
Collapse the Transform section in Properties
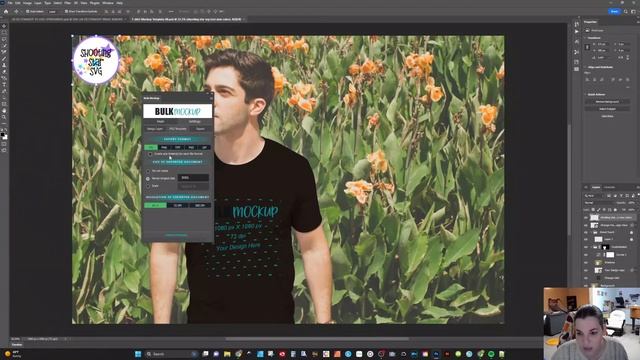tap(586, 38)
